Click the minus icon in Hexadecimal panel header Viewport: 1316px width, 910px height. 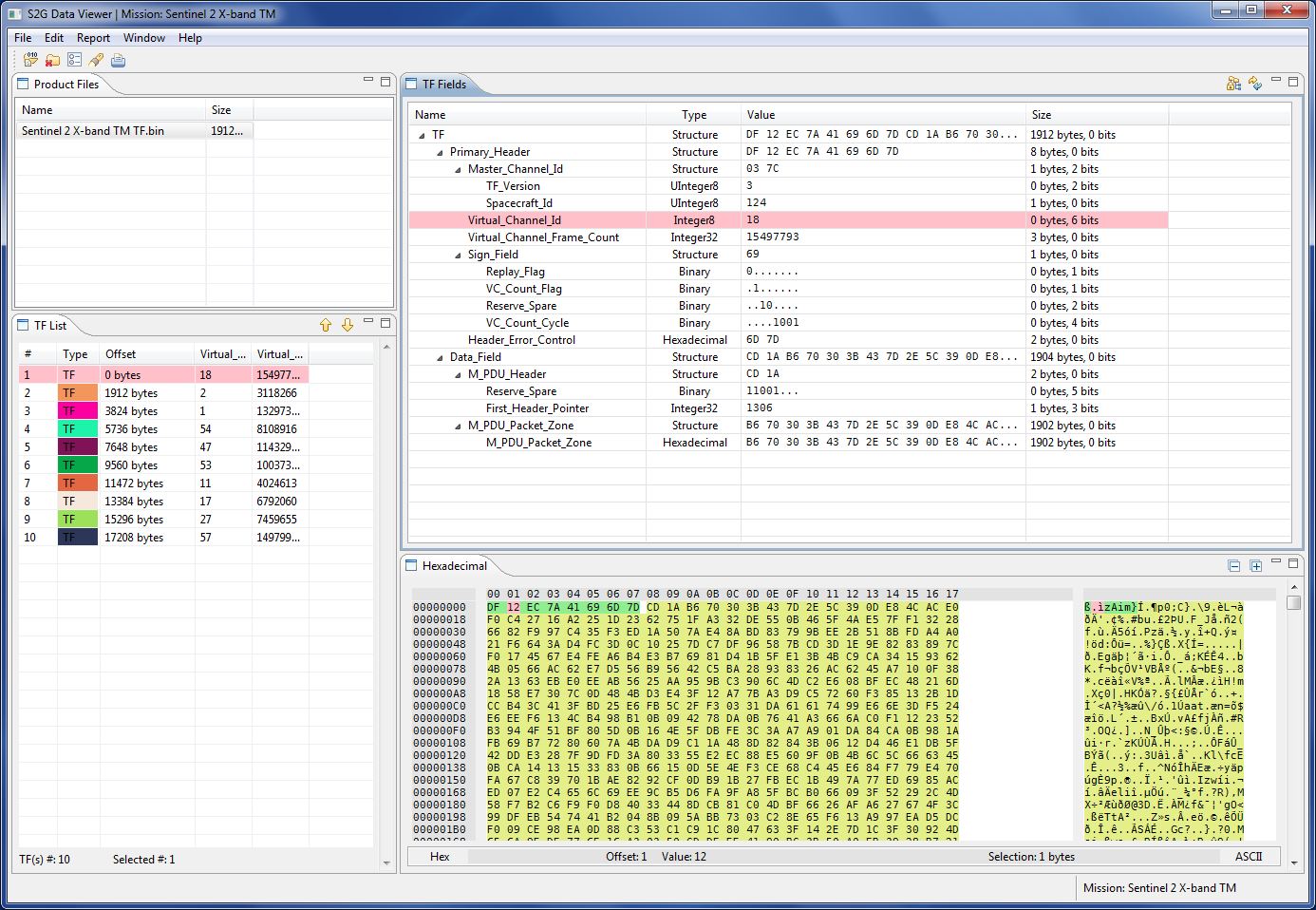pyautogui.click(x=1234, y=566)
